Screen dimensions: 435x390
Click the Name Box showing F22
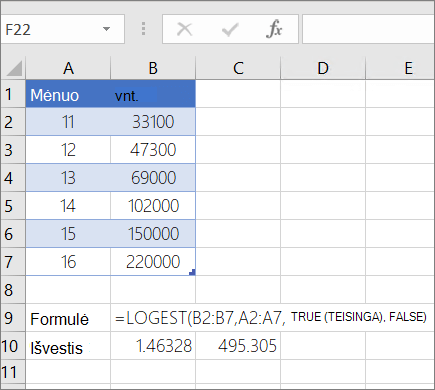[63, 29]
